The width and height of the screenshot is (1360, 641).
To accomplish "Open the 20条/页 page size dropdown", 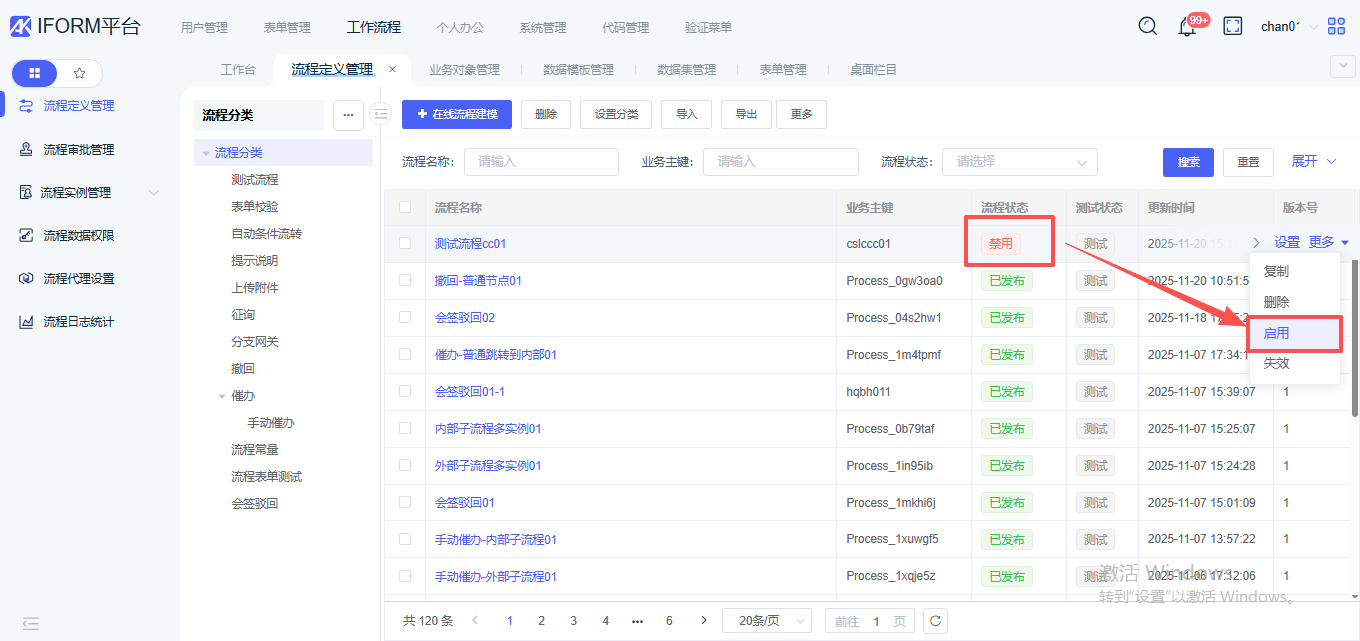I will (766, 621).
